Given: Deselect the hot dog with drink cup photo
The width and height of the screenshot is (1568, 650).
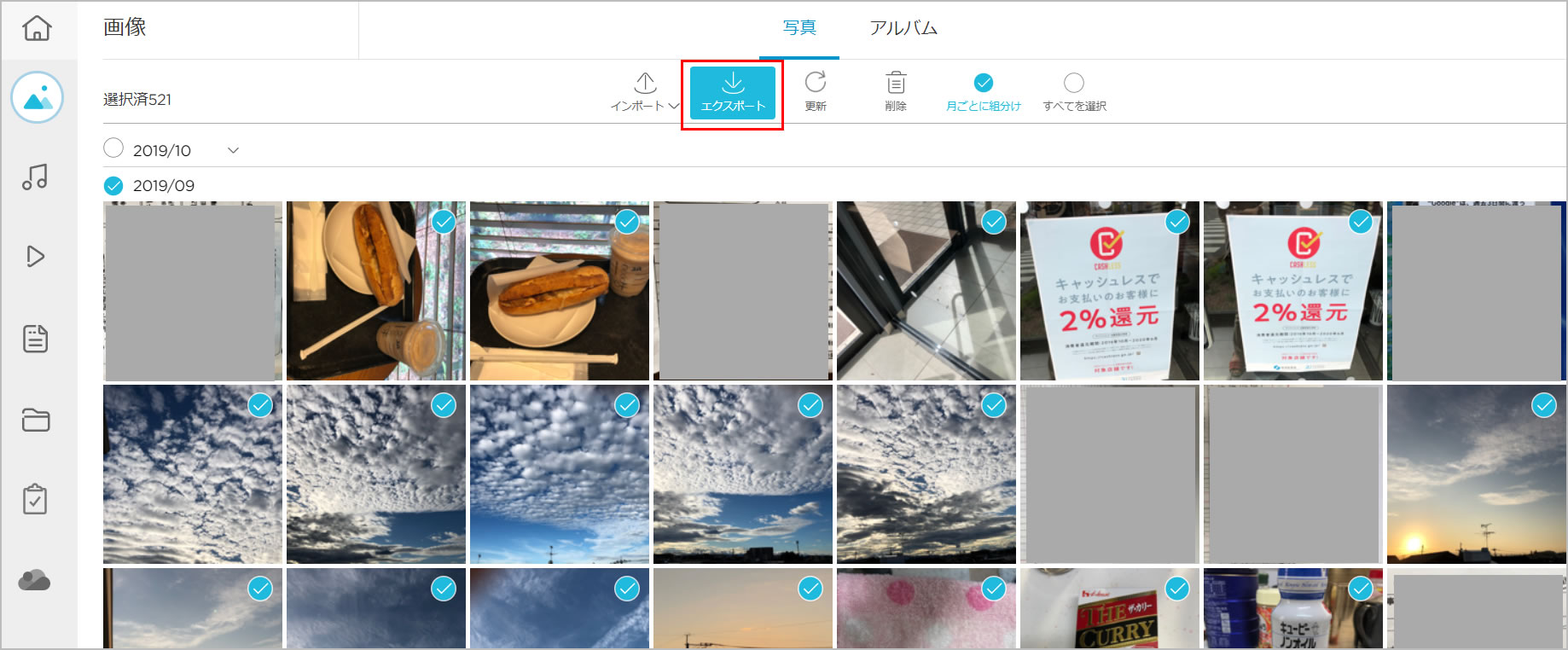Looking at the screenshot, I should click(444, 222).
